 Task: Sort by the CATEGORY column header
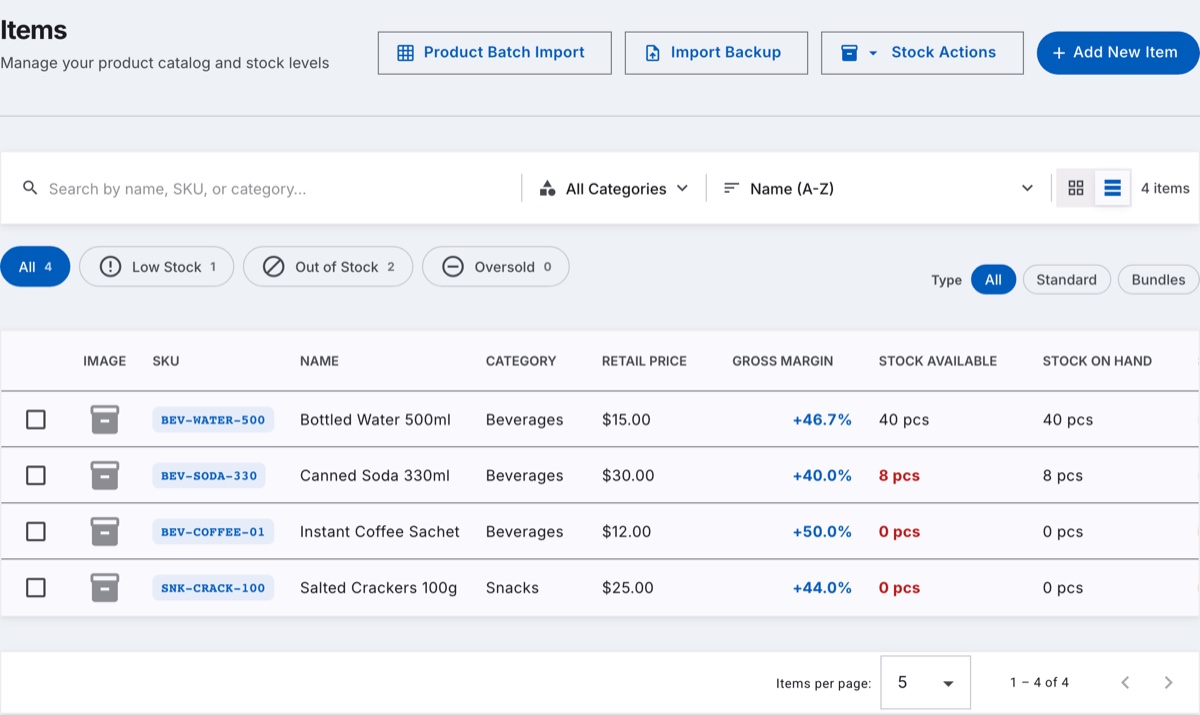pos(521,361)
